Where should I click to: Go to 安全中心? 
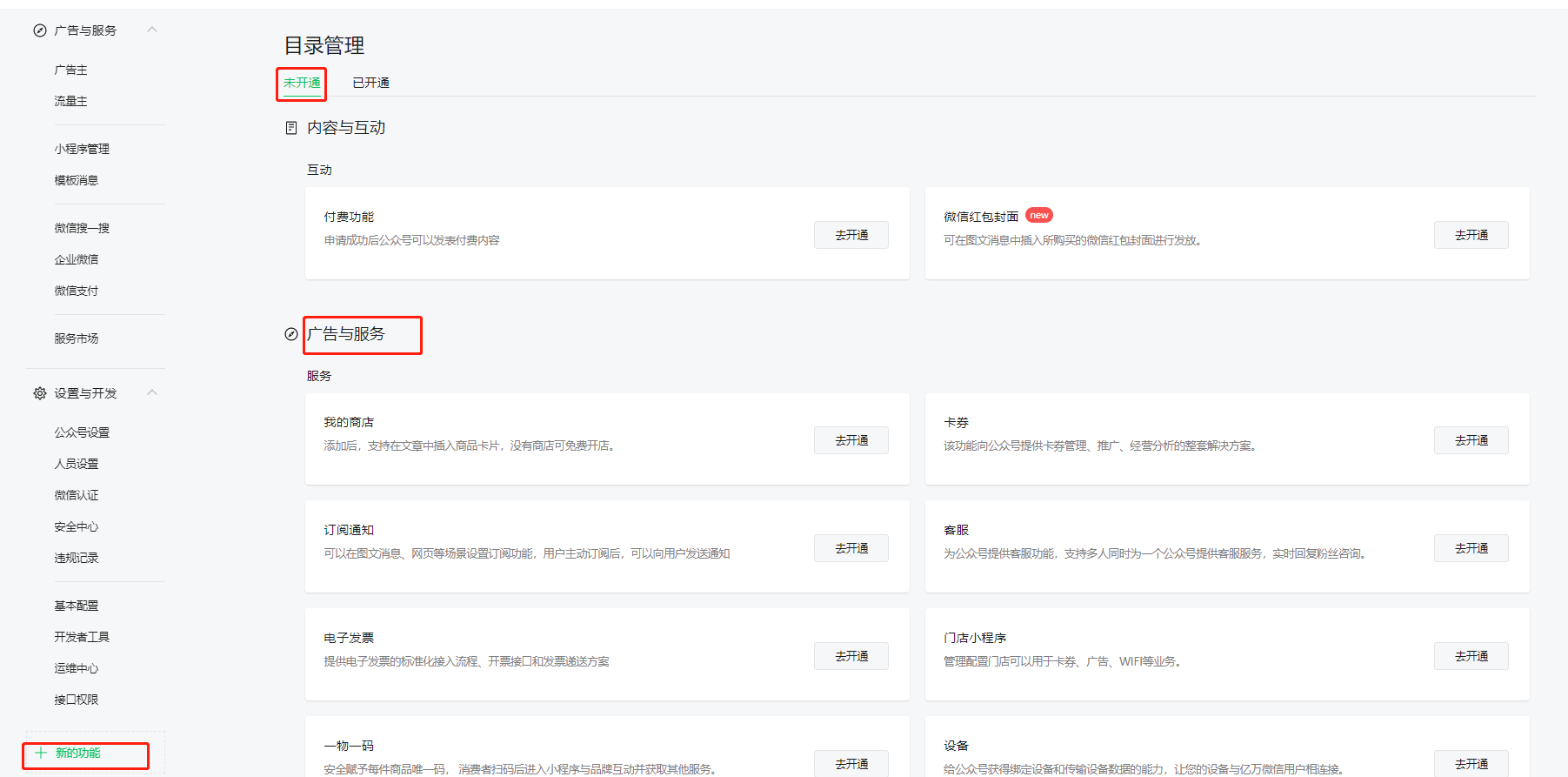(x=77, y=526)
